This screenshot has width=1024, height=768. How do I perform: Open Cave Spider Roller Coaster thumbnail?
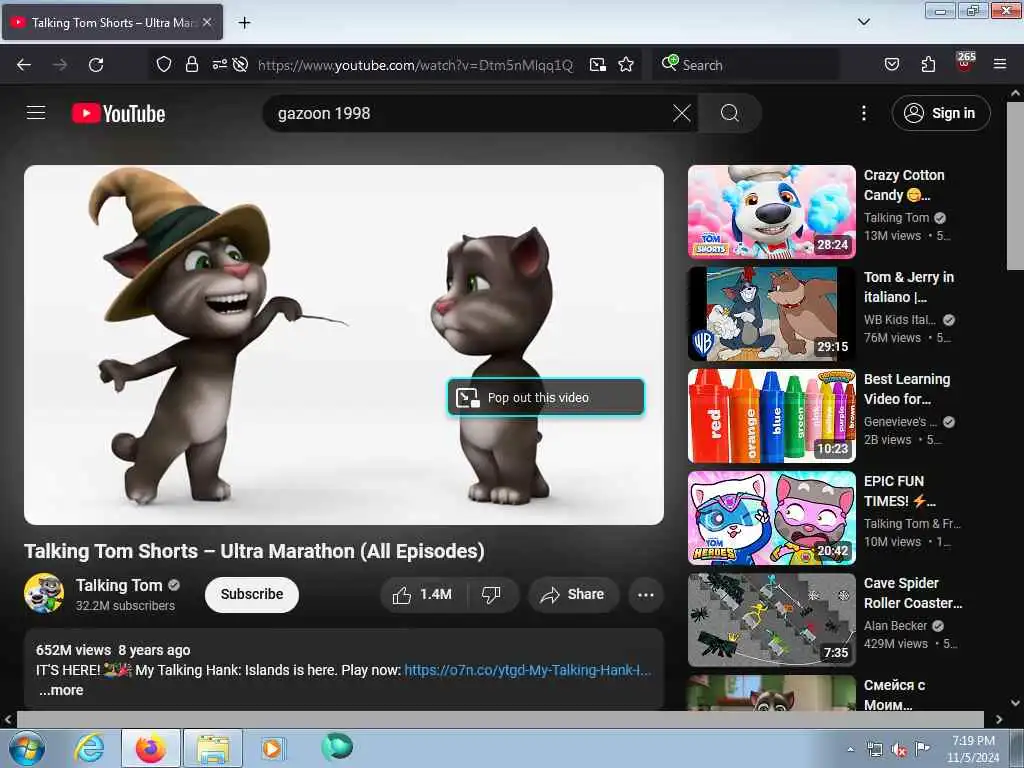click(771, 620)
